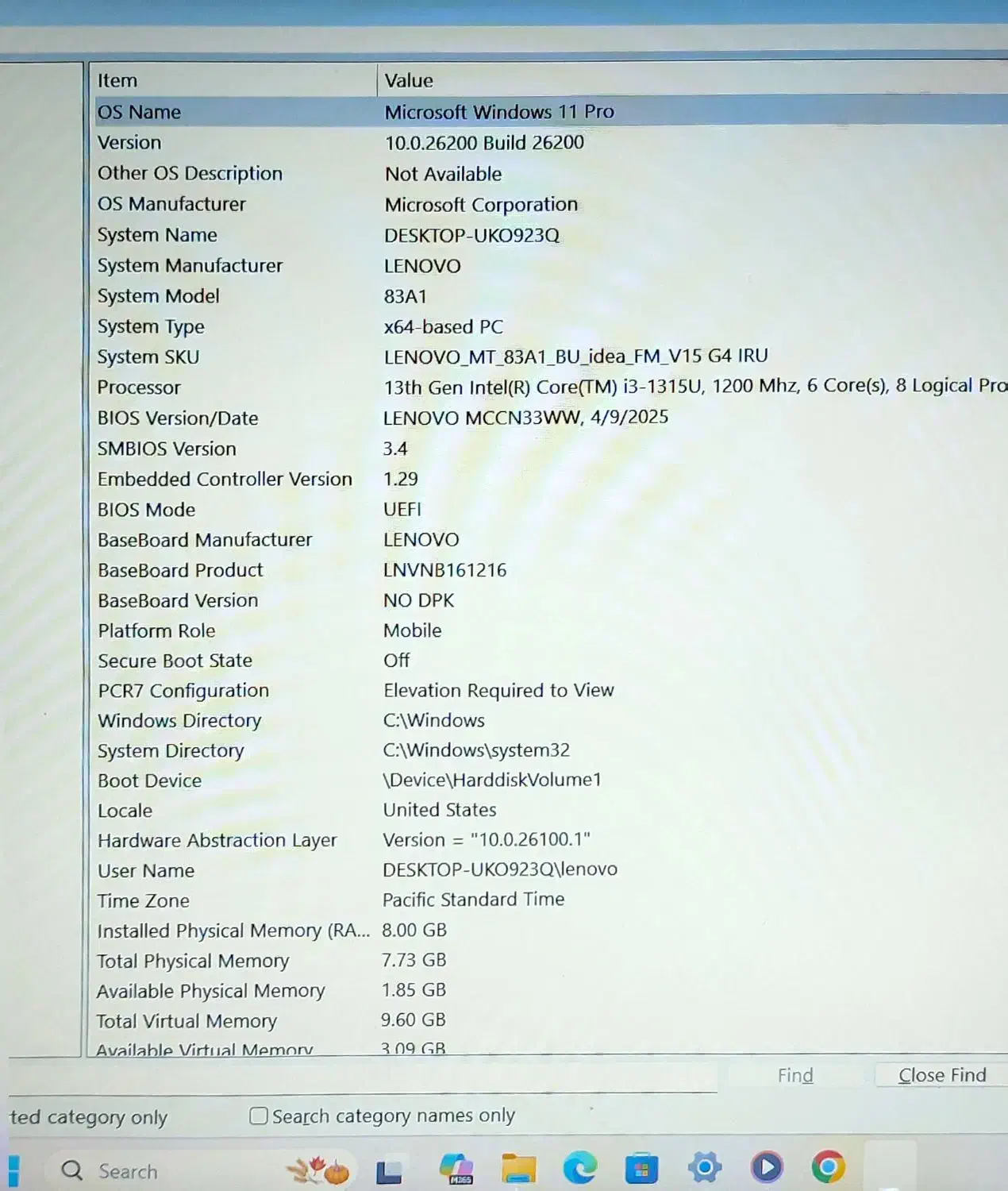Select 'Other OS Description' row

[552, 173]
